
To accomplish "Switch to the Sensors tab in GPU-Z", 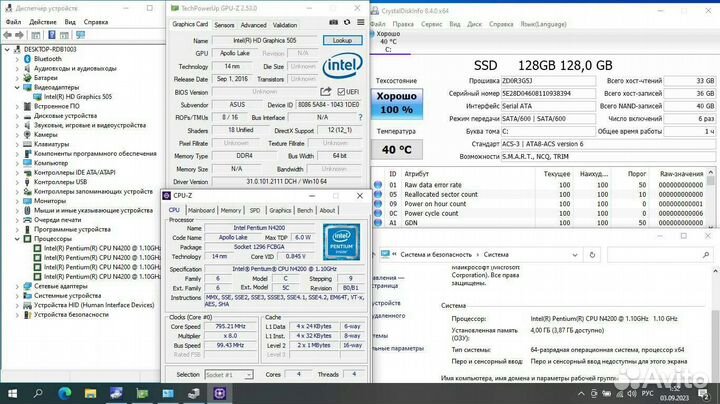I will (224, 25).
